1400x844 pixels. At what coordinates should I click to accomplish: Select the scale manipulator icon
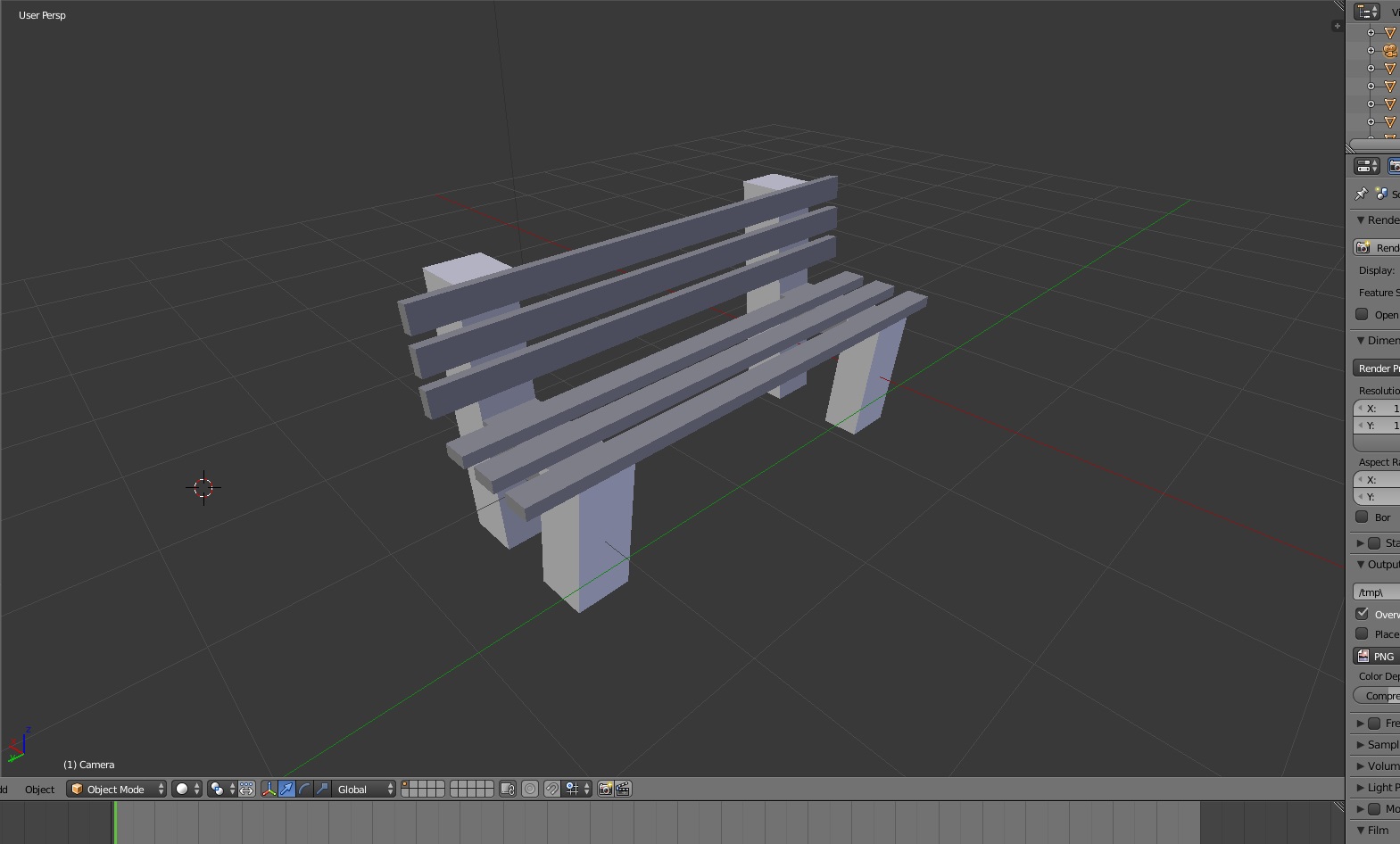pos(322,789)
